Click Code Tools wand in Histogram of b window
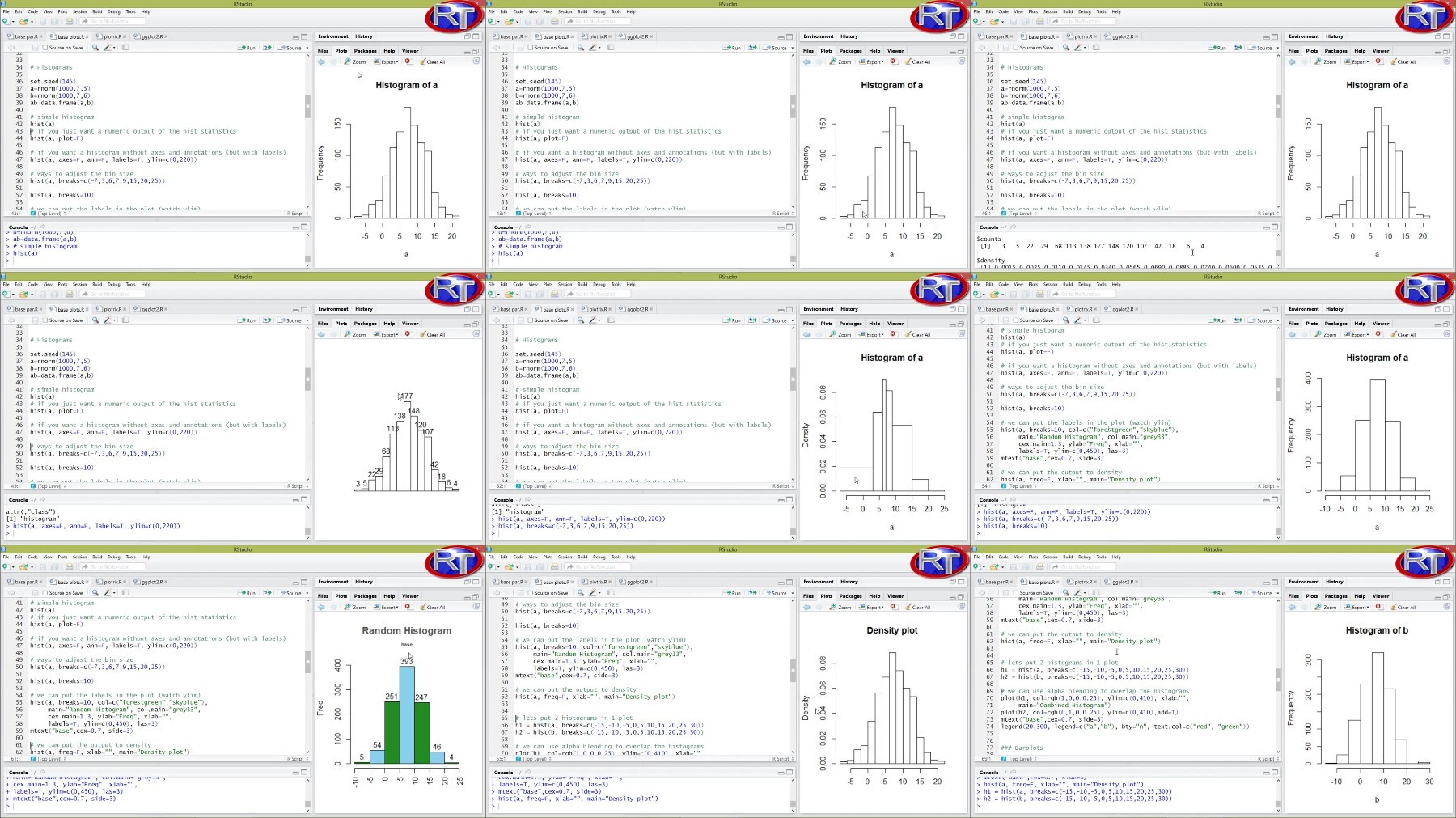Viewport: 1456px width, 818px height. 1077,593
